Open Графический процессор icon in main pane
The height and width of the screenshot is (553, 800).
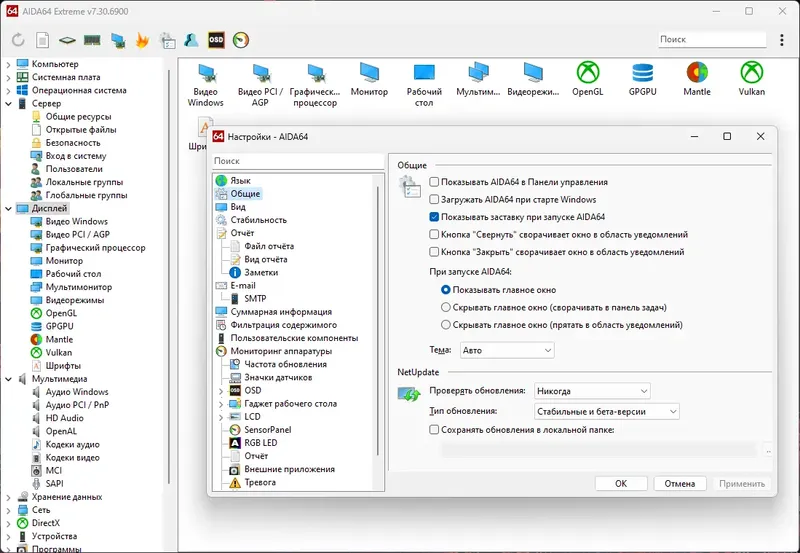pos(315,84)
